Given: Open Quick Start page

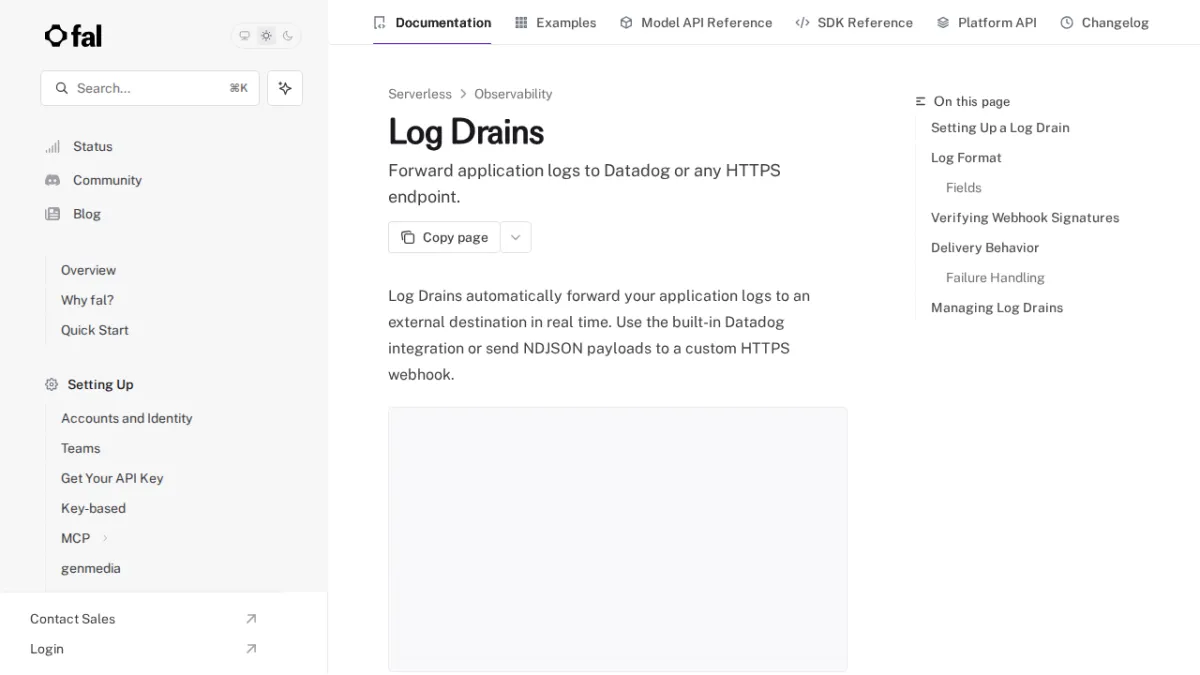Looking at the screenshot, I should click(x=94, y=330).
